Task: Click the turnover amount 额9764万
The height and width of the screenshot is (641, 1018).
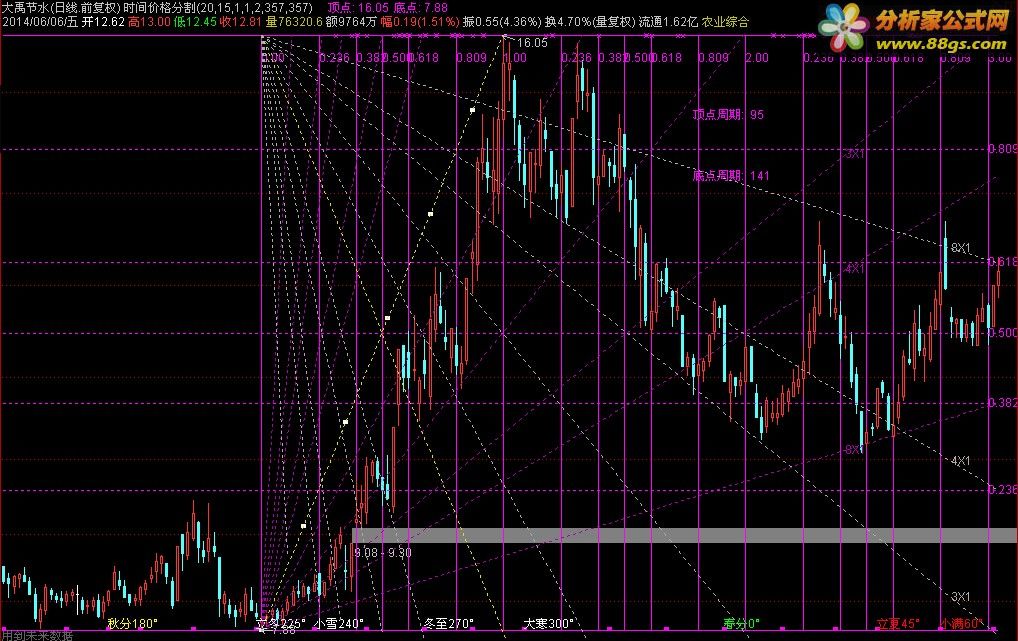Action: click(351, 22)
